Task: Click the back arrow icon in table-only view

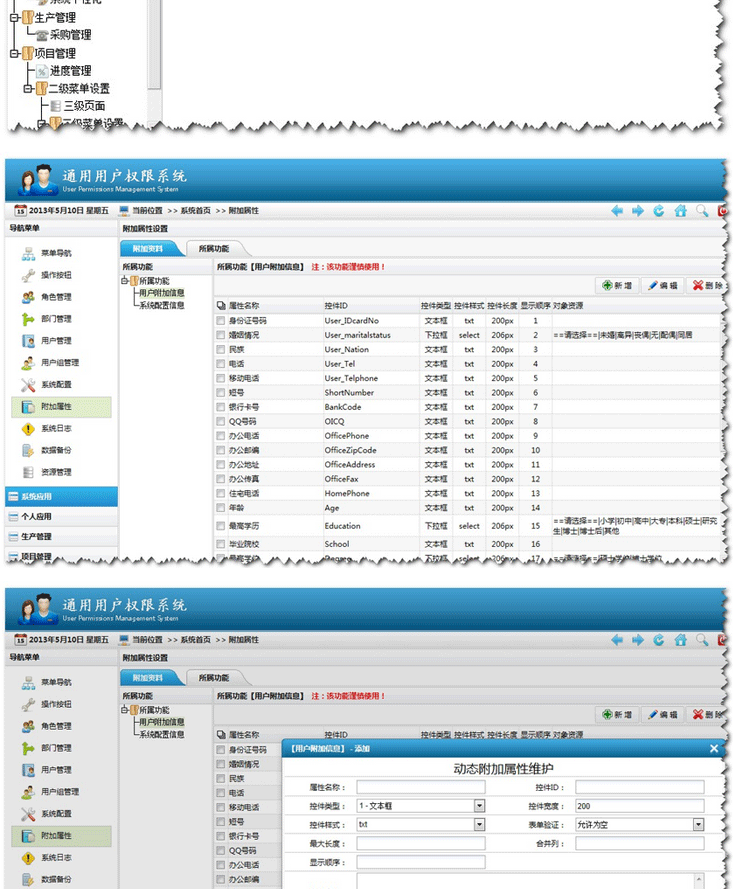Action: tap(617, 211)
